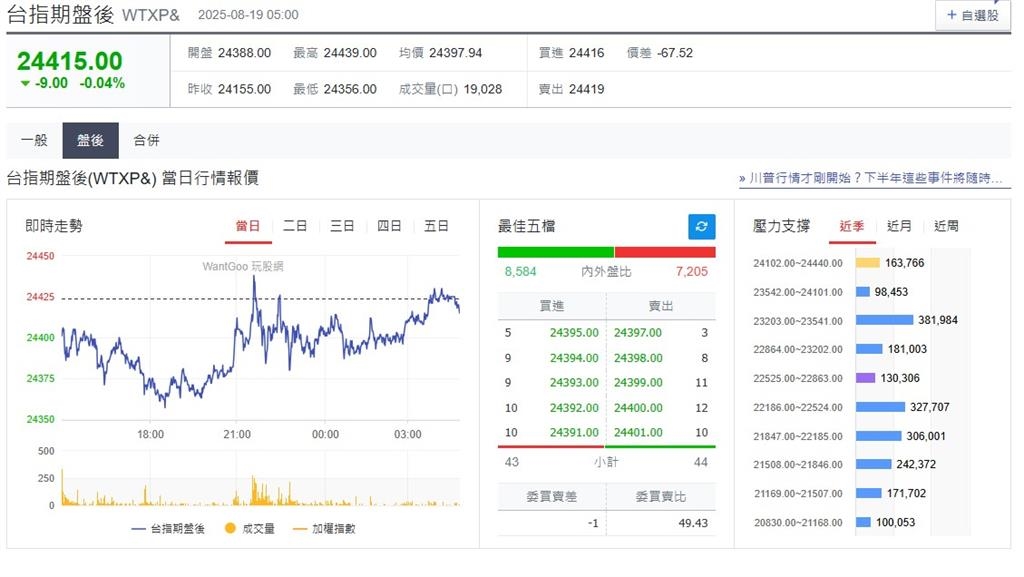Toggle the 台指期盤後 legend series
The height and width of the screenshot is (577, 1024).
click(x=168, y=528)
